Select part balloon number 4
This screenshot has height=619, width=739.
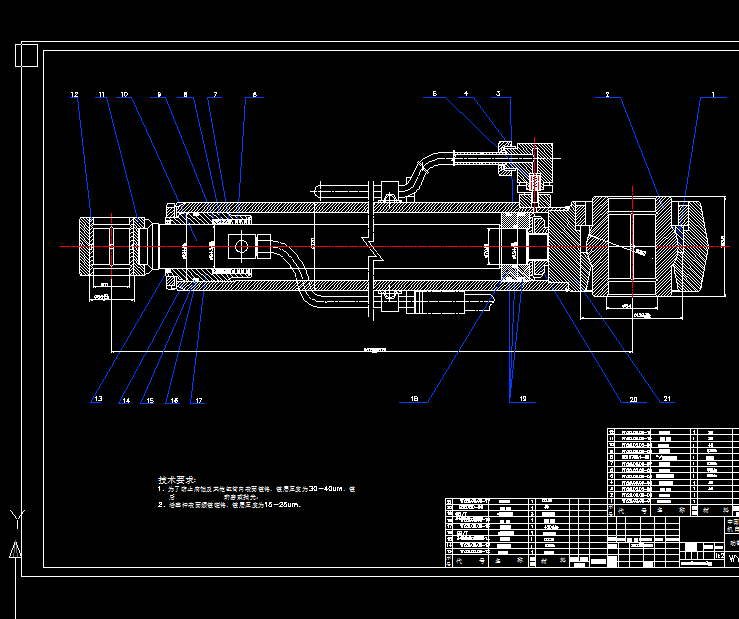(466, 93)
